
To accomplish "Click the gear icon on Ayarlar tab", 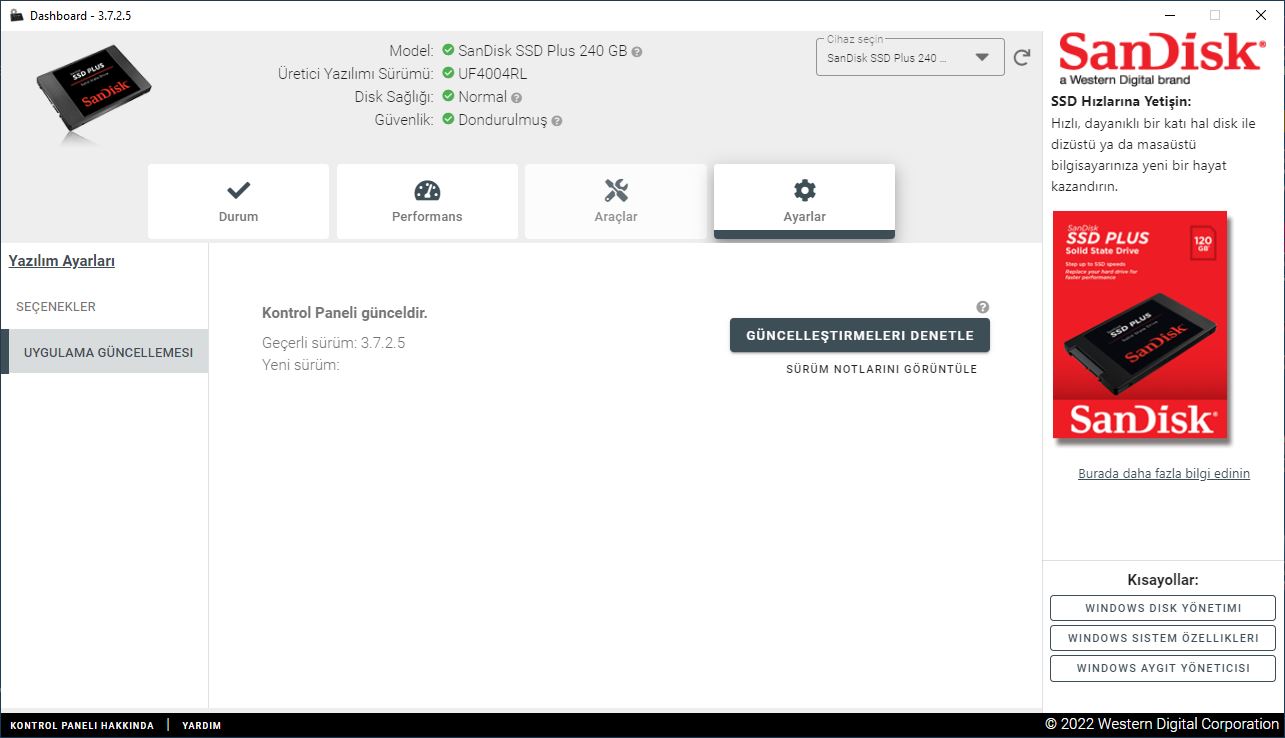I will [804, 190].
